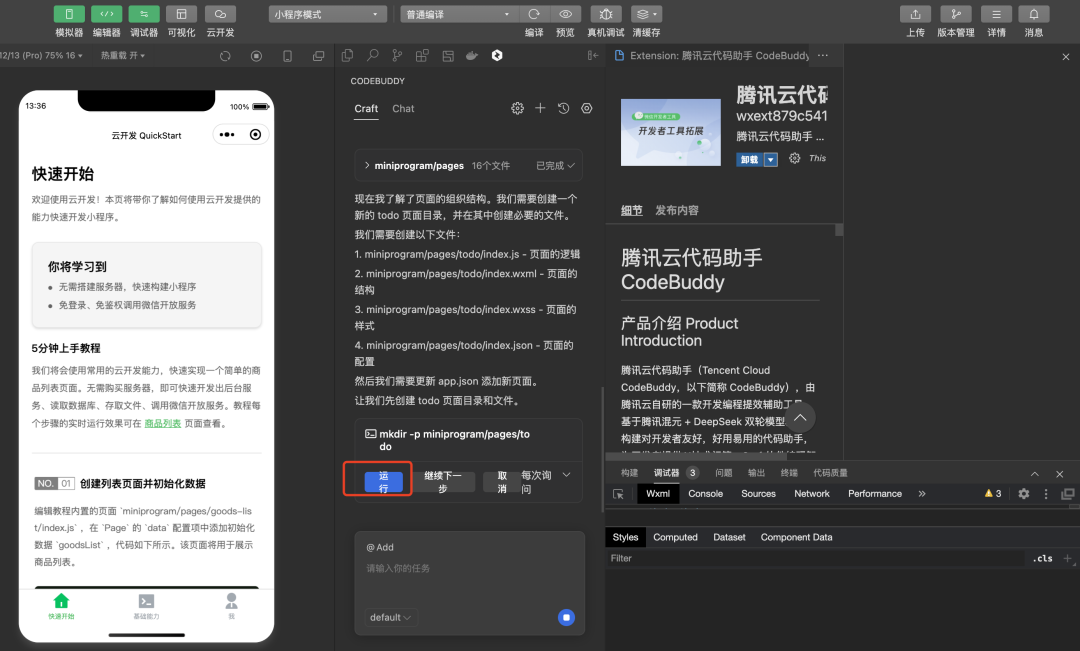This screenshot has width=1080, height=651.
Task: Switch simulator to phone view icon
Action: pos(287,56)
